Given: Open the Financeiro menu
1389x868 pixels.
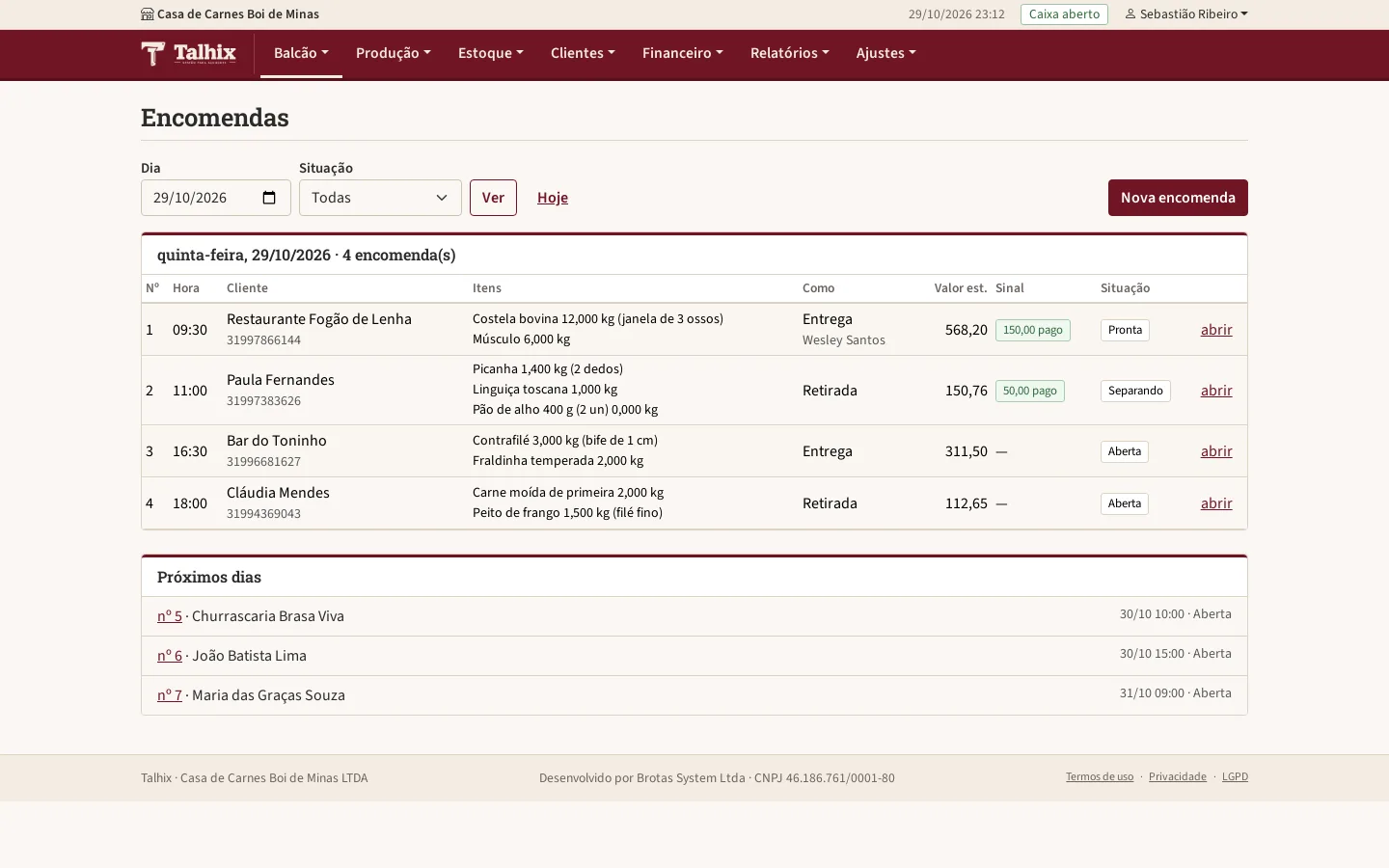Looking at the screenshot, I should tap(683, 53).
